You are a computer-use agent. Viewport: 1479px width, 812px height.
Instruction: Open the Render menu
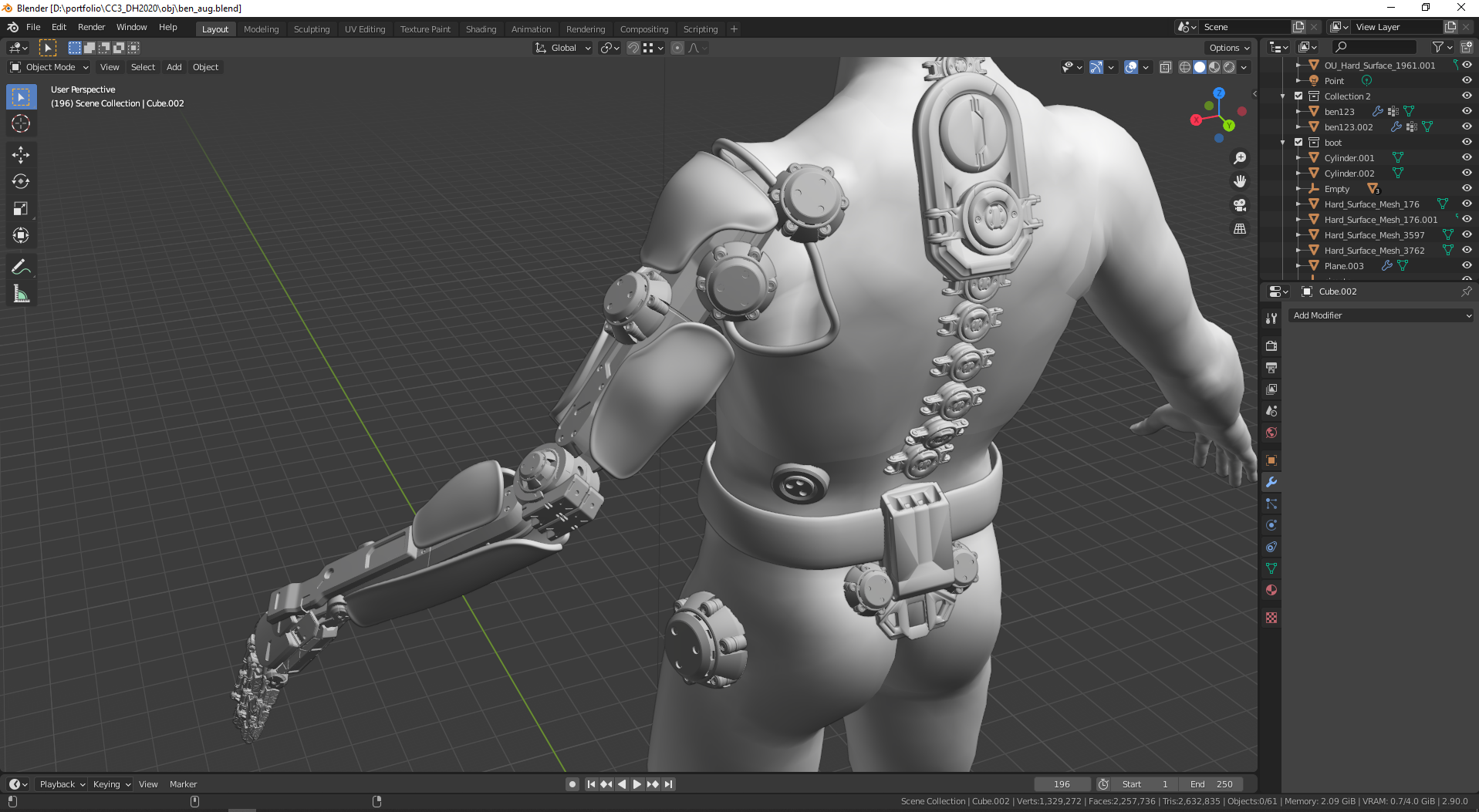[x=91, y=27]
